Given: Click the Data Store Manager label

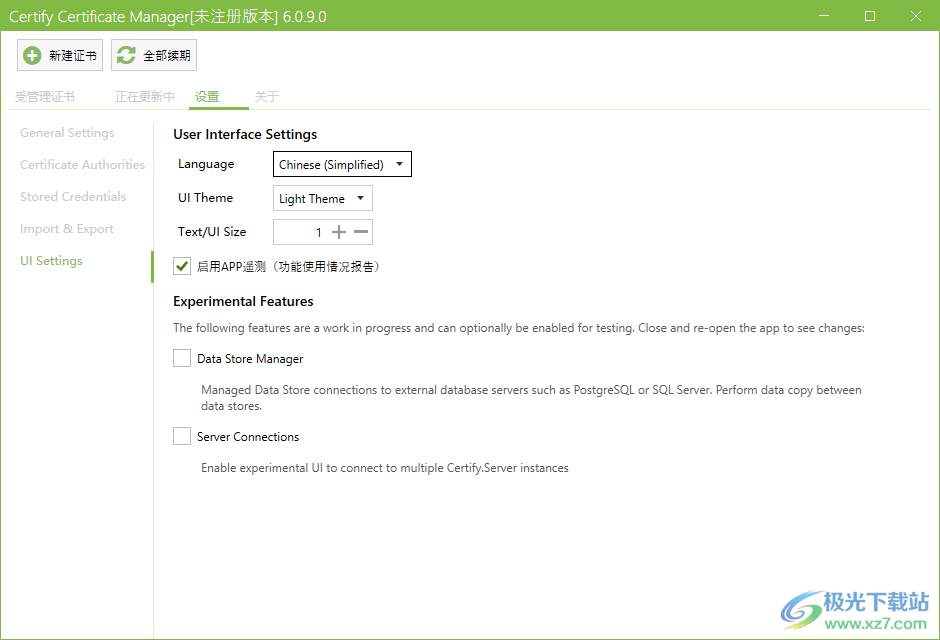Looking at the screenshot, I should 250,359.
